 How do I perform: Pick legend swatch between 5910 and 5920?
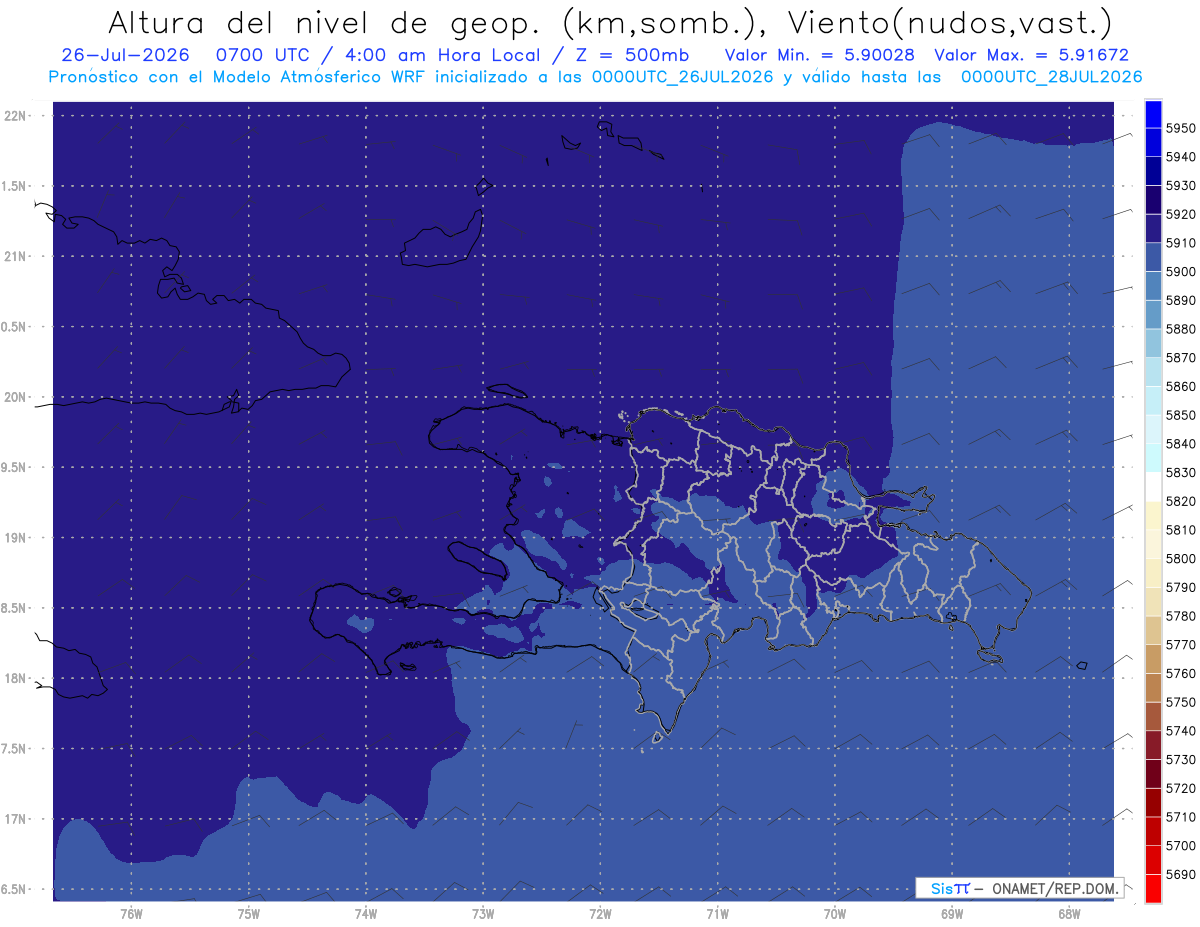1153,229
